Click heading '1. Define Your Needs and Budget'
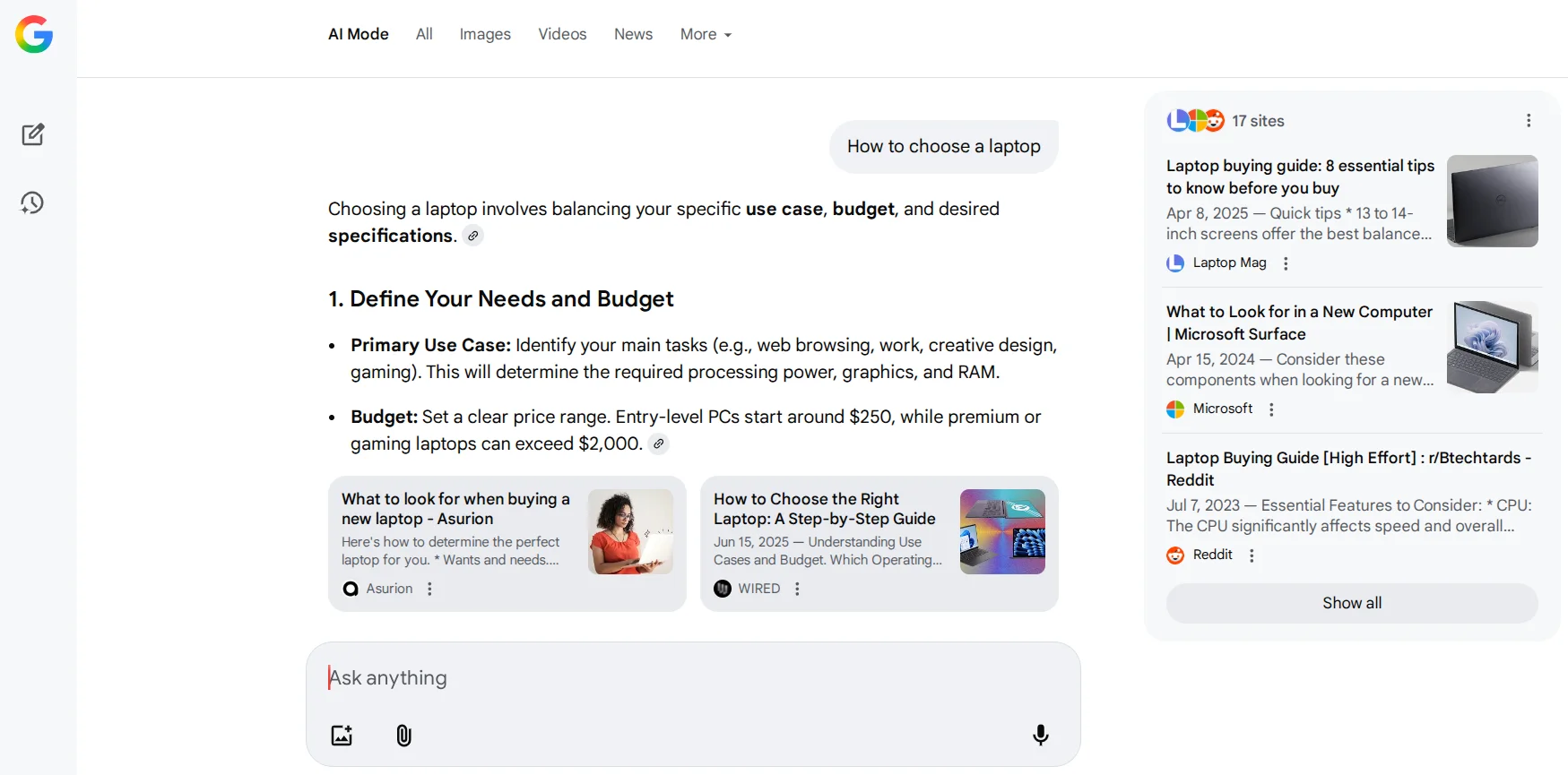This screenshot has height=775, width=1568. [x=500, y=299]
